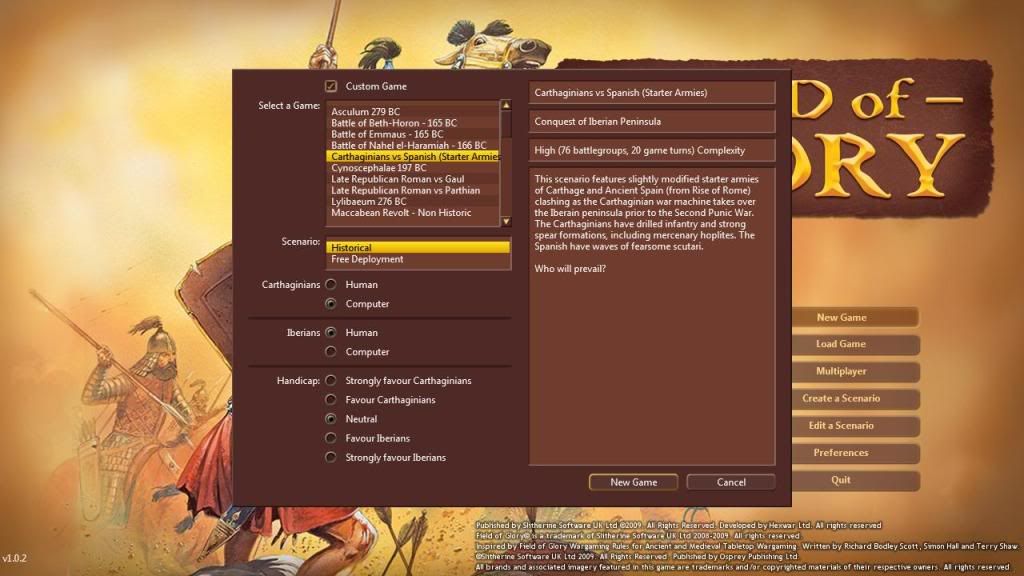Select Carthaginians vs Spanish (Starter Armies)
Viewport: 1024px width, 576px height.
point(413,157)
